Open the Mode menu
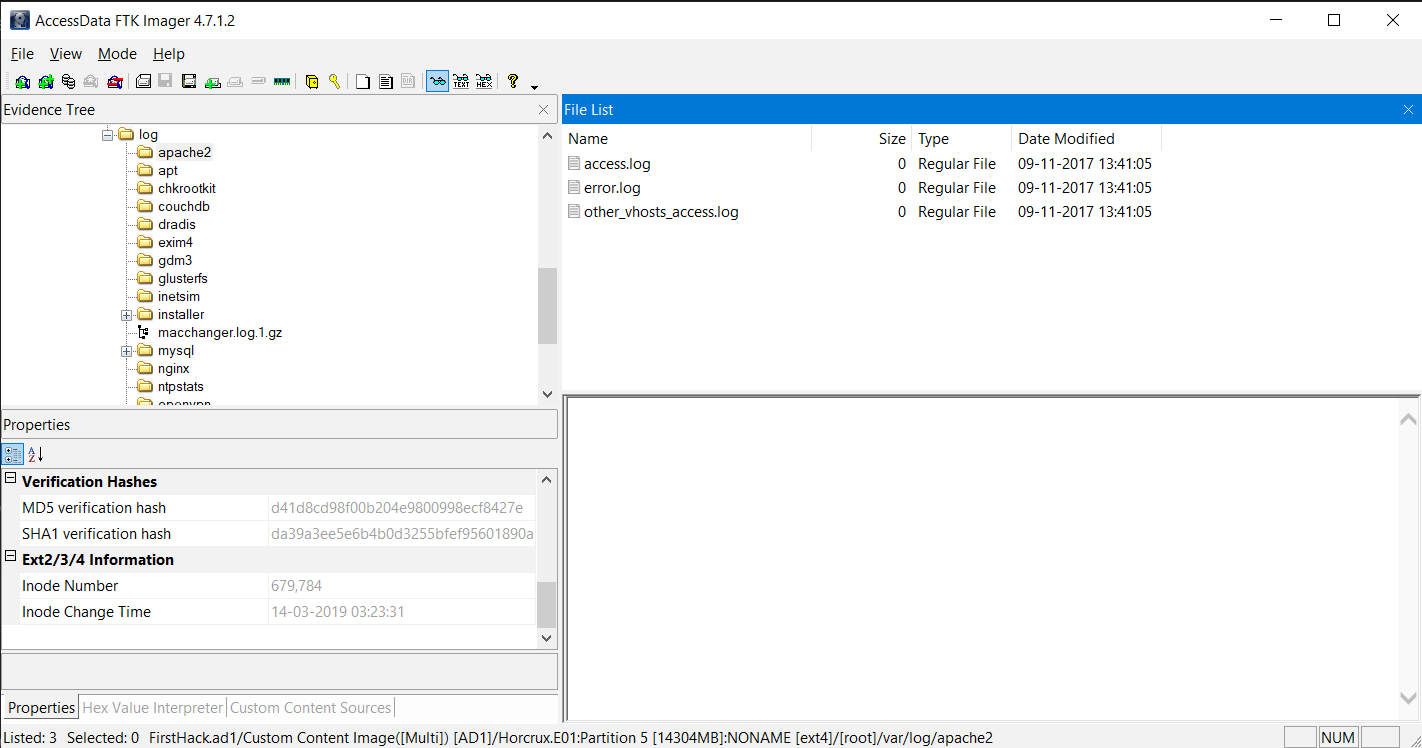 [x=117, y=54]
